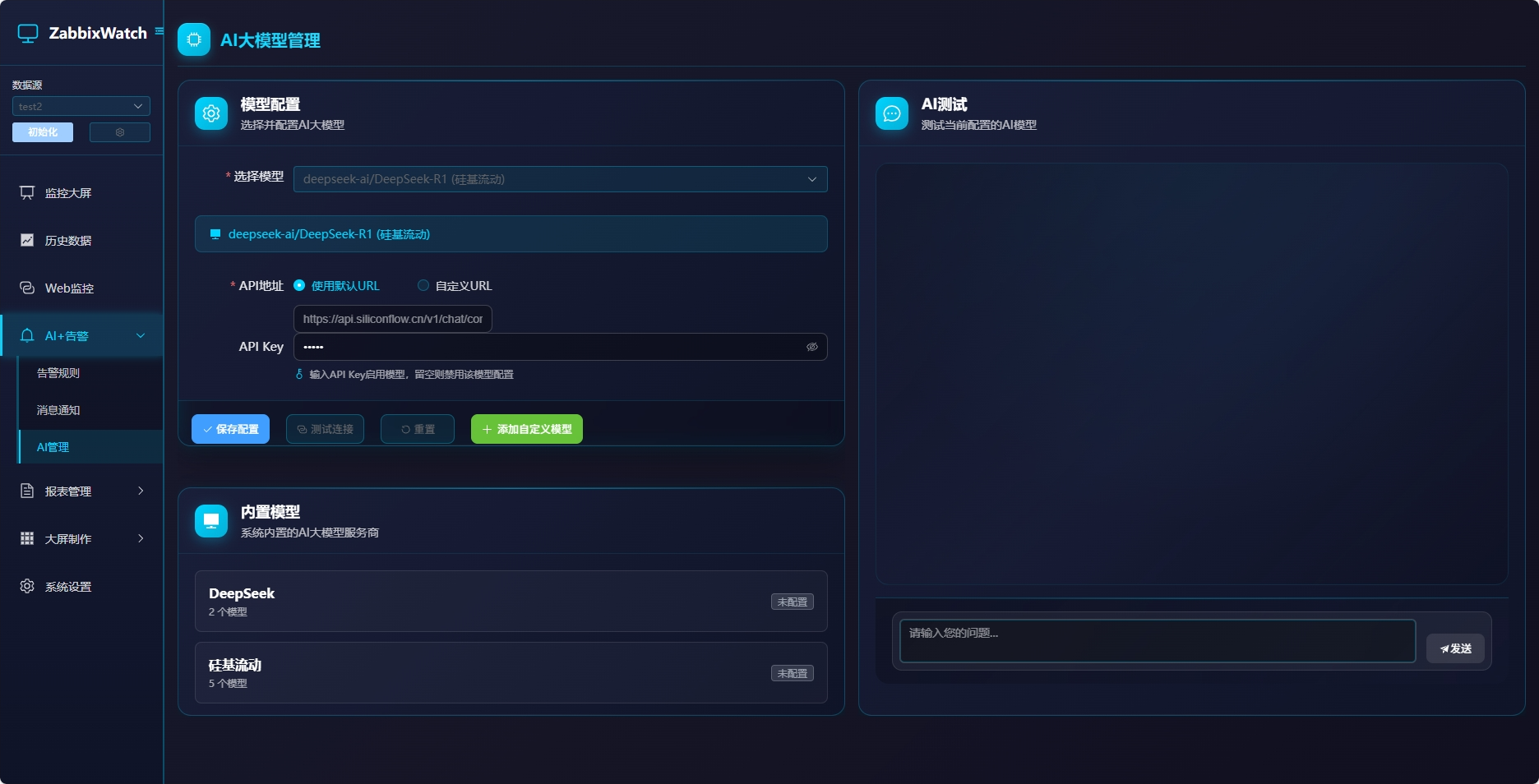
Task: Toggle API Key visibility eye icon
Action: click(811, 347)
